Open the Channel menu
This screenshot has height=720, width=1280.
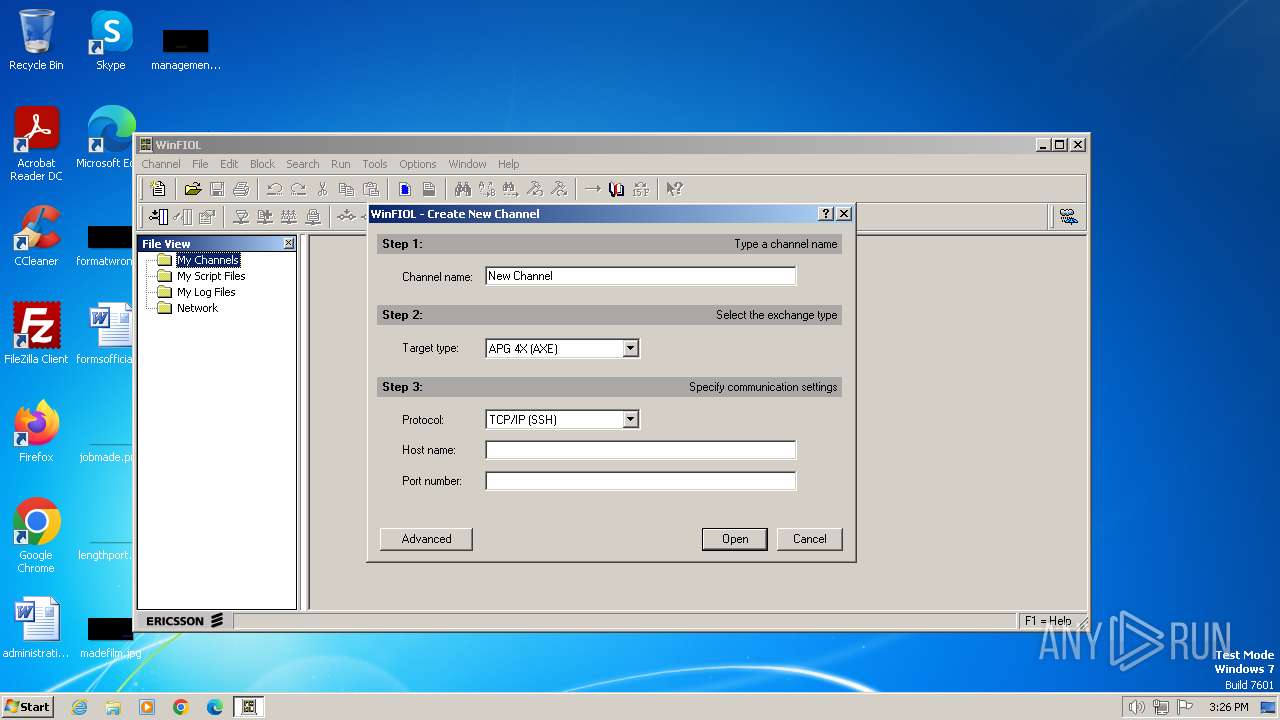pyautogui.click(x=161, y=164)
